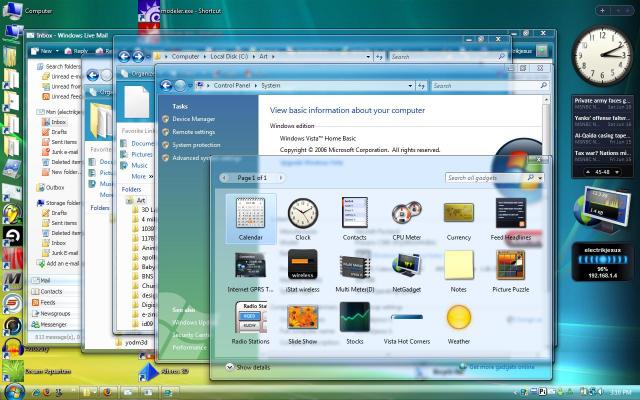Viewport: 640px width, 400px height.
Task: Select the Stocks gadget
Action: [354, 323]
